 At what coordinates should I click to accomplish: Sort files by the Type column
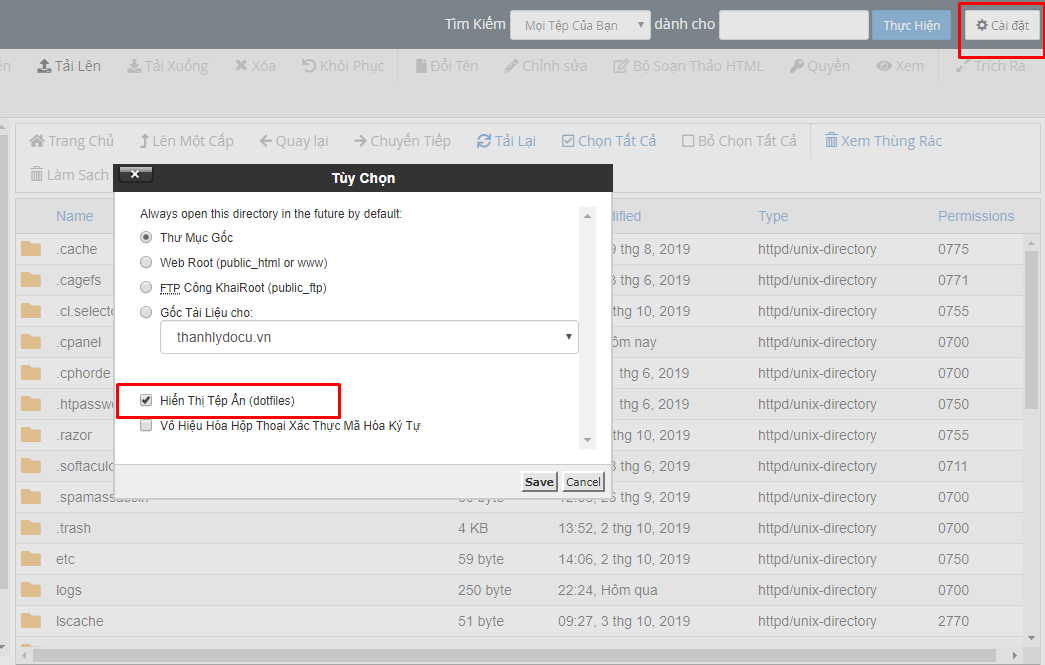coord(773,216)
